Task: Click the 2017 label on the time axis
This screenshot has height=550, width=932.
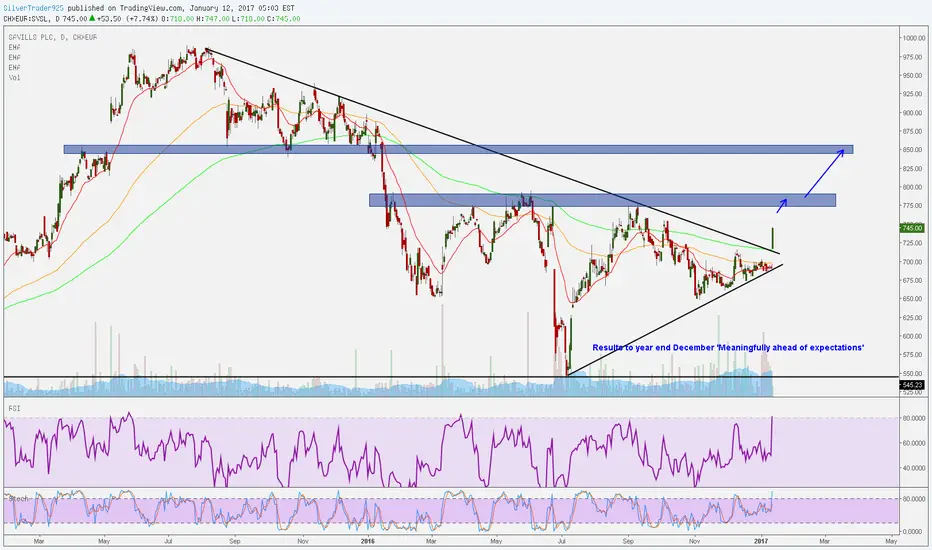Action: coord(761,542)
